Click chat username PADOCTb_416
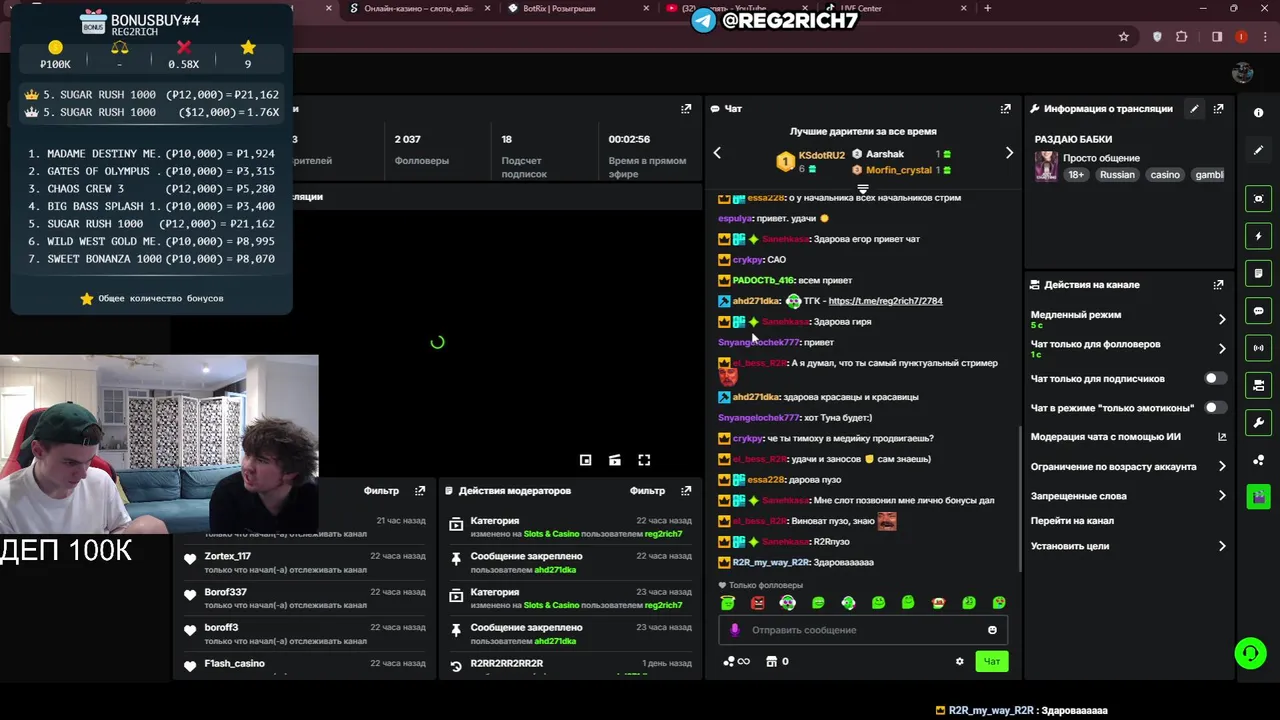 (x=763, y=281)
